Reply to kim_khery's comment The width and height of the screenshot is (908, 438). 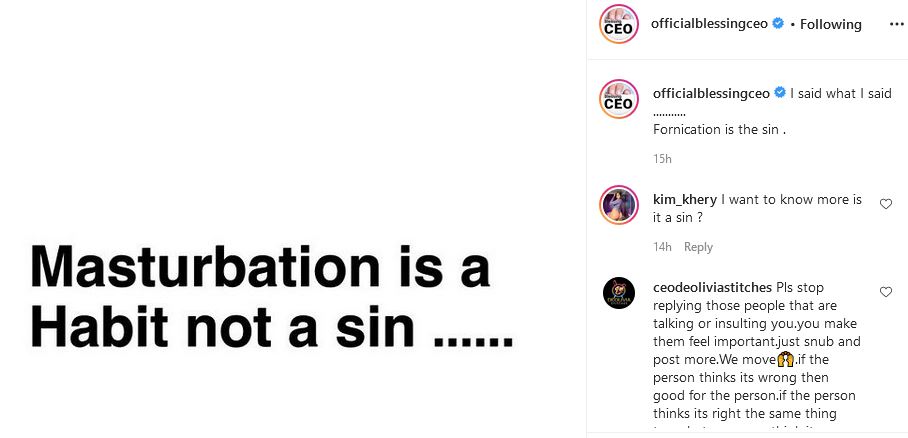pyautogui.click(x=698, y=247)
